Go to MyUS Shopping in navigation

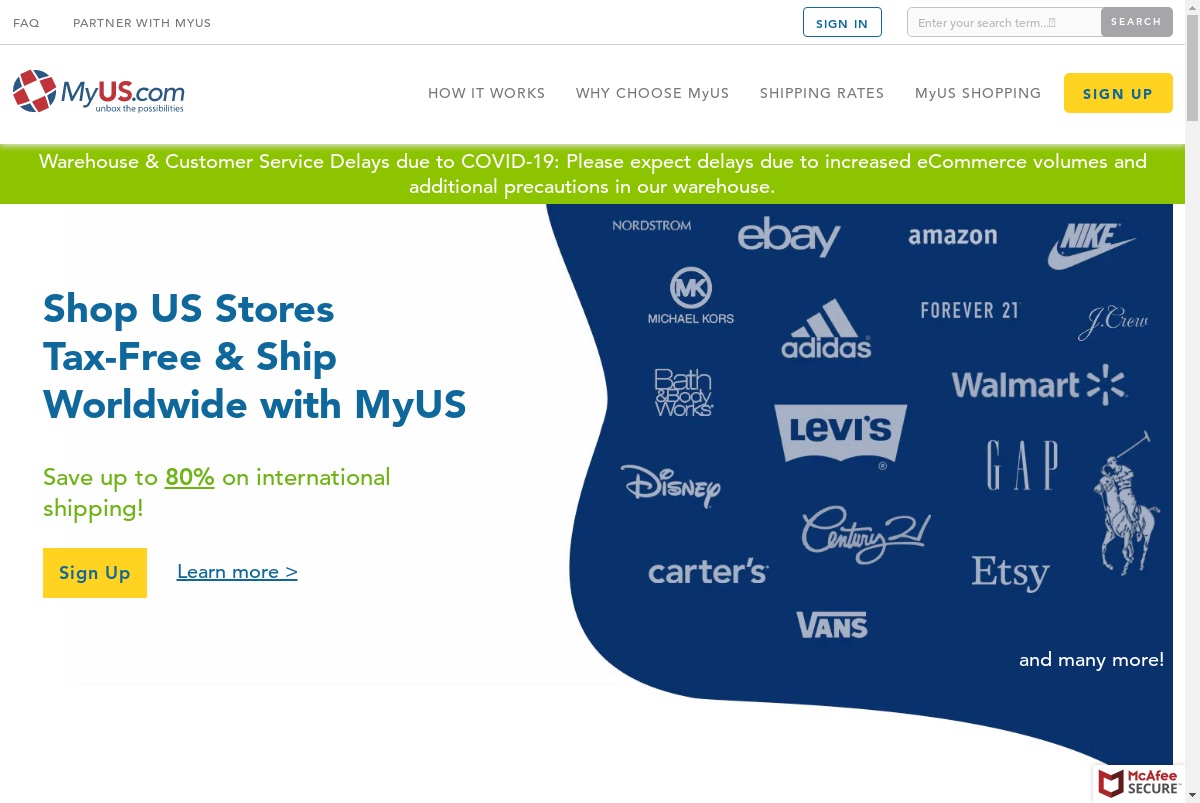(978, 93)
